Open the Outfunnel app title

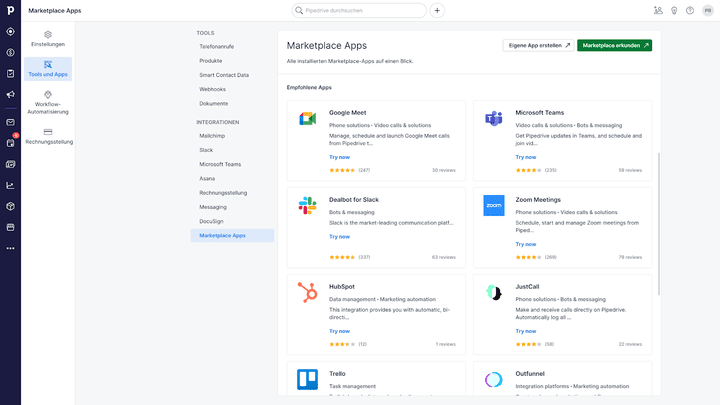530,374
